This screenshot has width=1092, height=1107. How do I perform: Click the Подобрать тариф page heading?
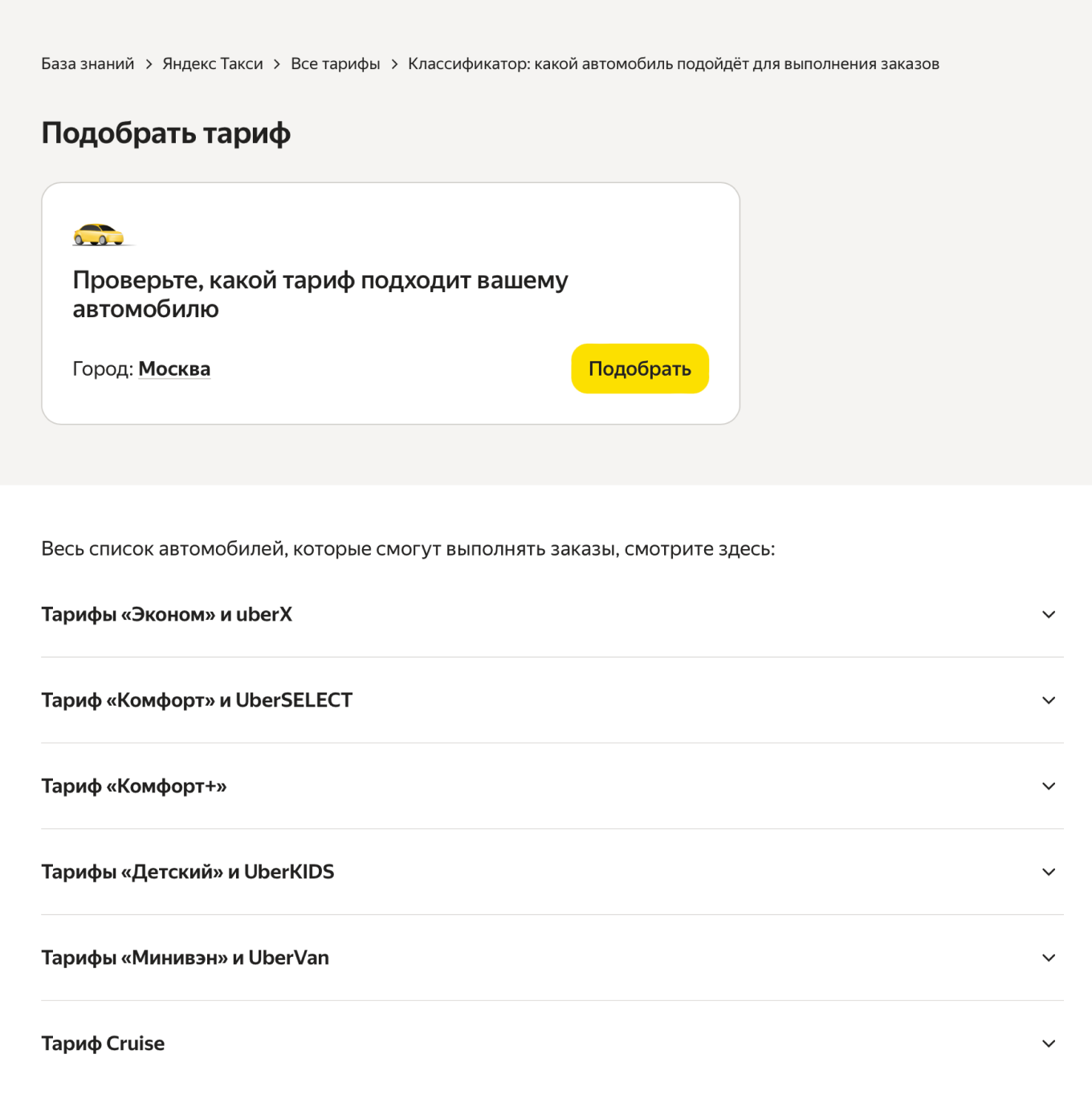pos(166,133)
